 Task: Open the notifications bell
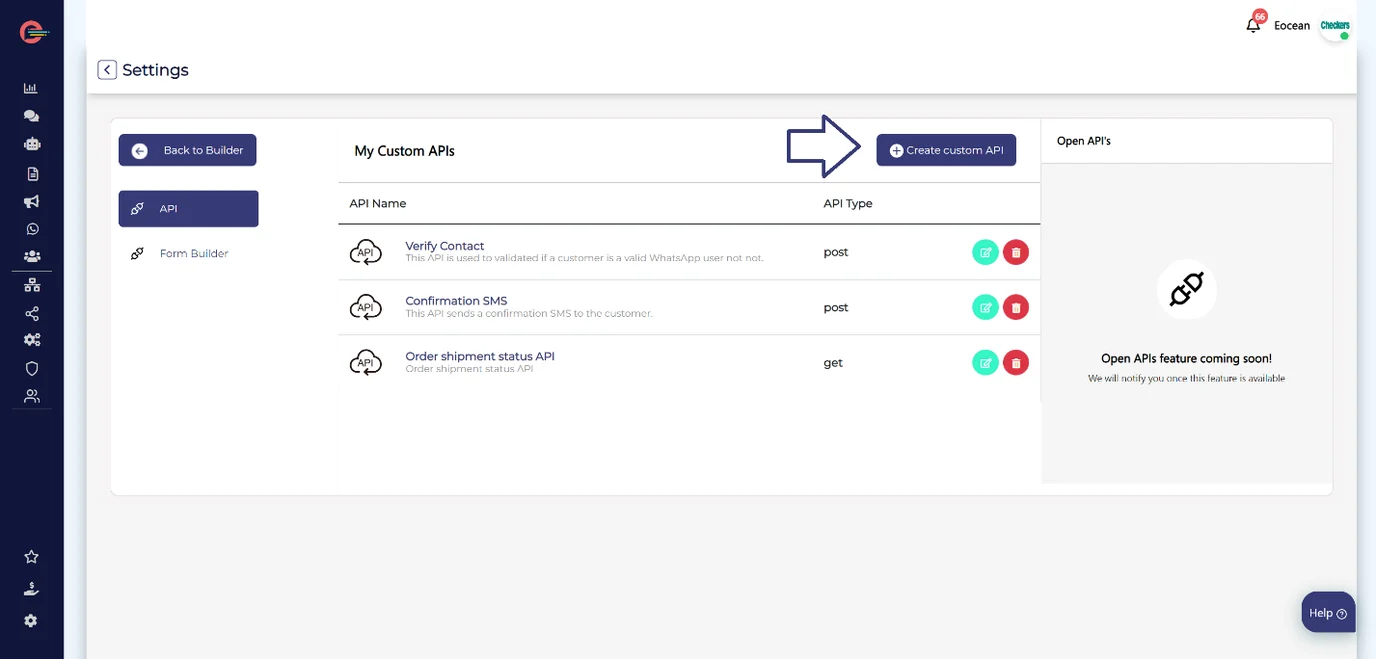click(1253, 26)
